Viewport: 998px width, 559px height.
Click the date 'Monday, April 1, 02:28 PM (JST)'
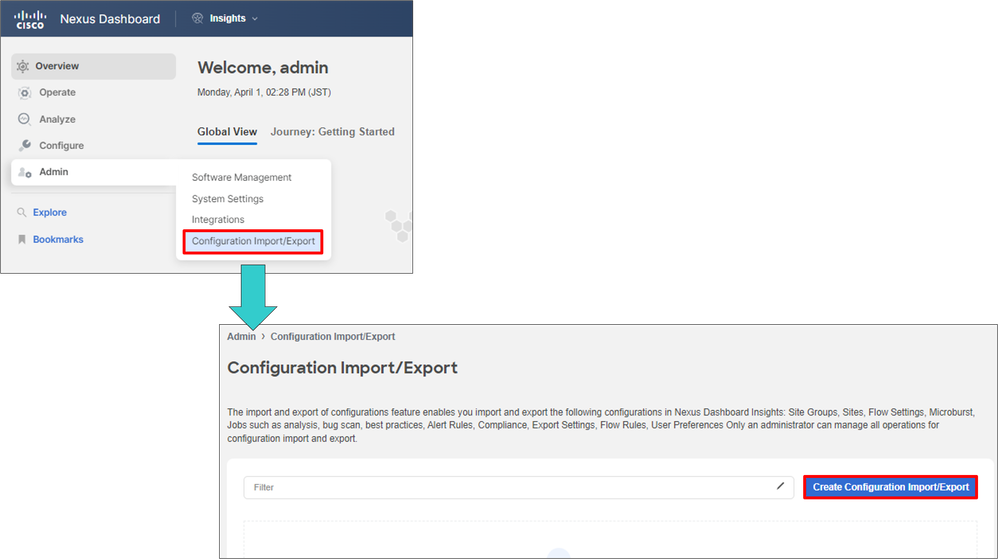(264, 92)
